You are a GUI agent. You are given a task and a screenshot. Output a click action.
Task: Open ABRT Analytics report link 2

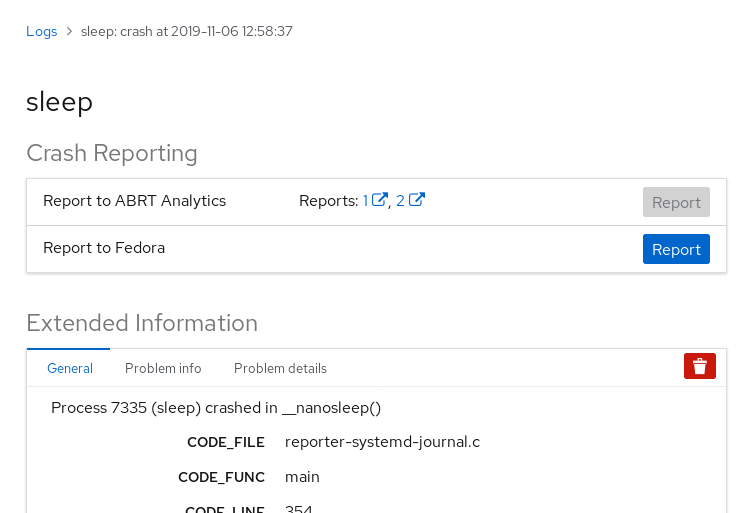400,201
